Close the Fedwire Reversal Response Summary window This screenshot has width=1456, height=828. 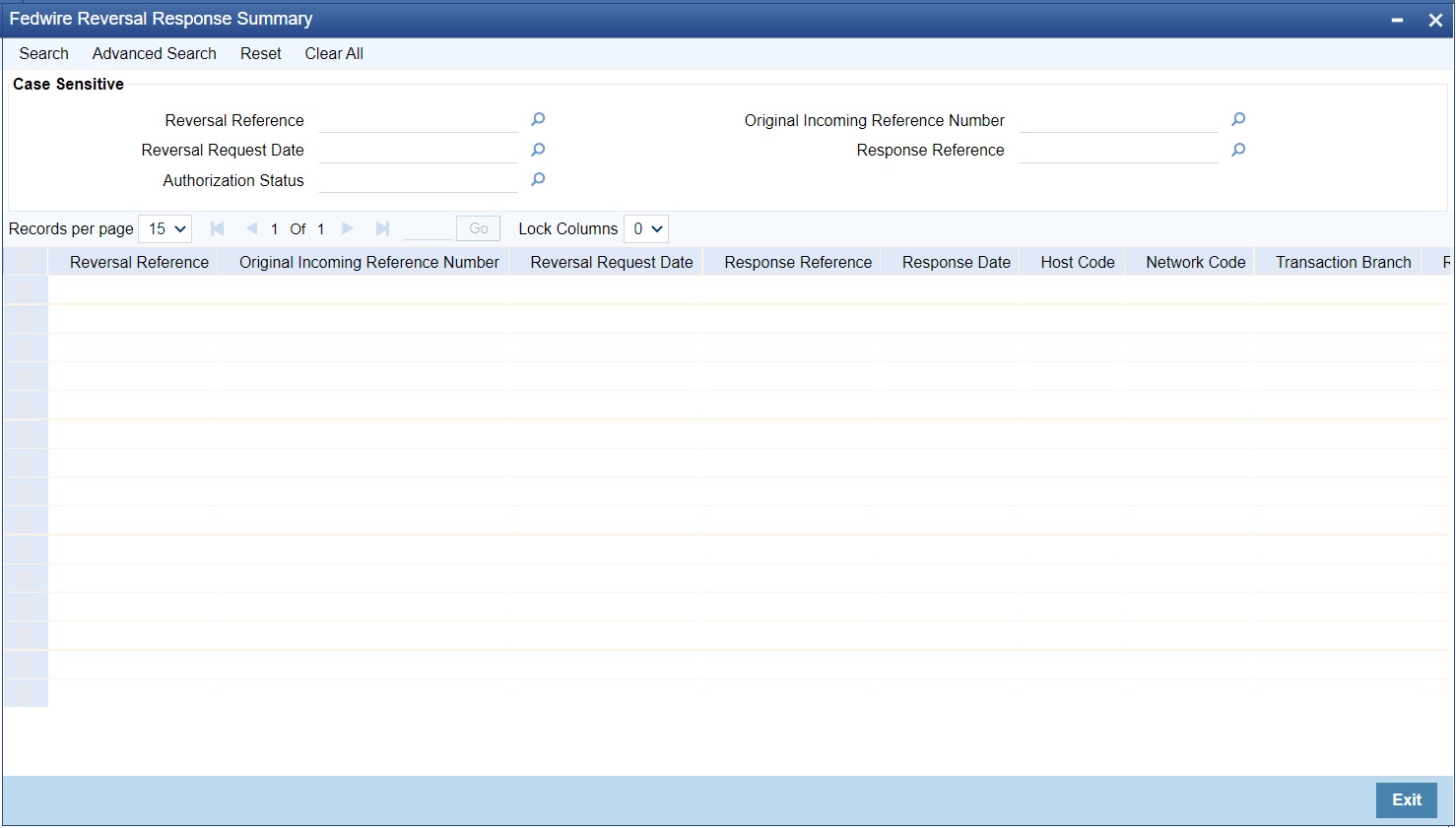[1434, 20]
